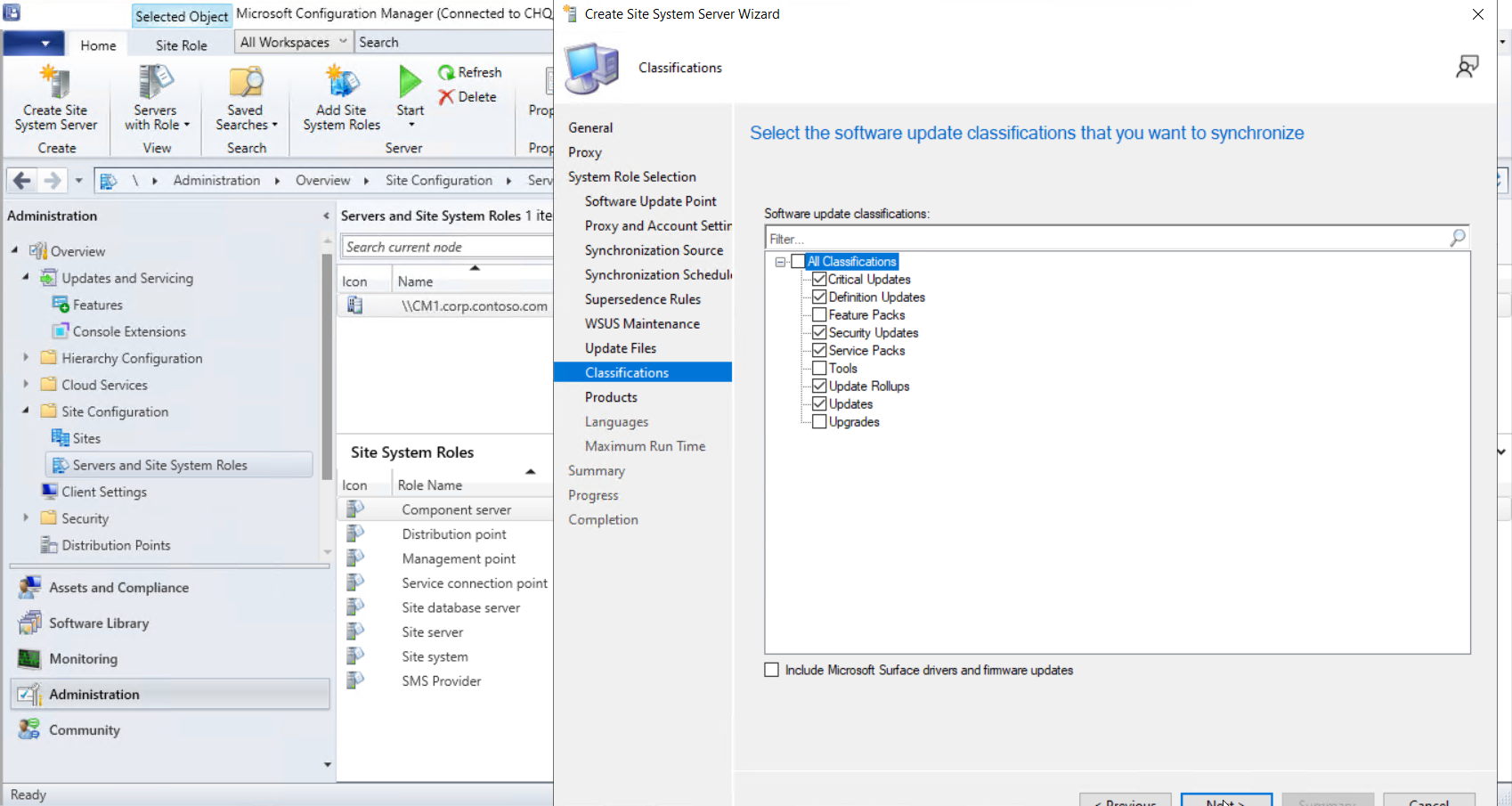This screenshot has width=1512, height=806.
Task: Open the All Workspaces dropdown
Action: point(293,42)
